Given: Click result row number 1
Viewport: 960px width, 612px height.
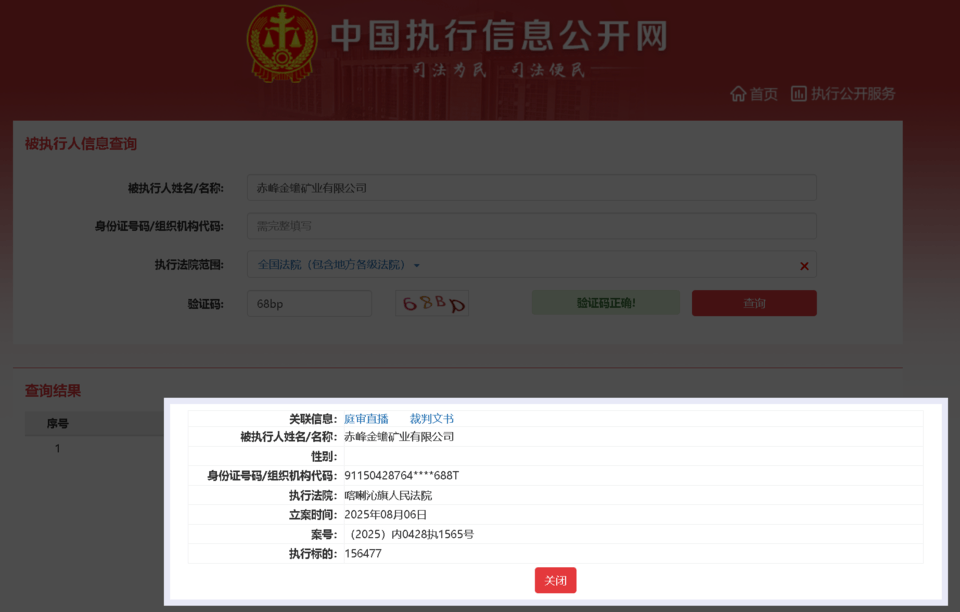Looking at the screenshot, I should tap(58, 449).
